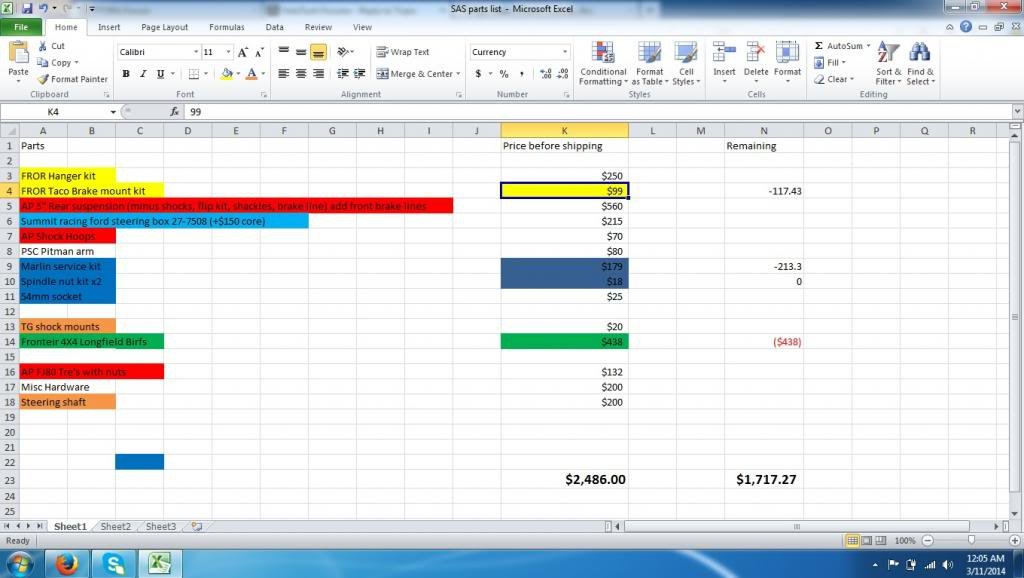Select column K header
Viewport: 1024px width, 578px height.
[x=564, y=131]
